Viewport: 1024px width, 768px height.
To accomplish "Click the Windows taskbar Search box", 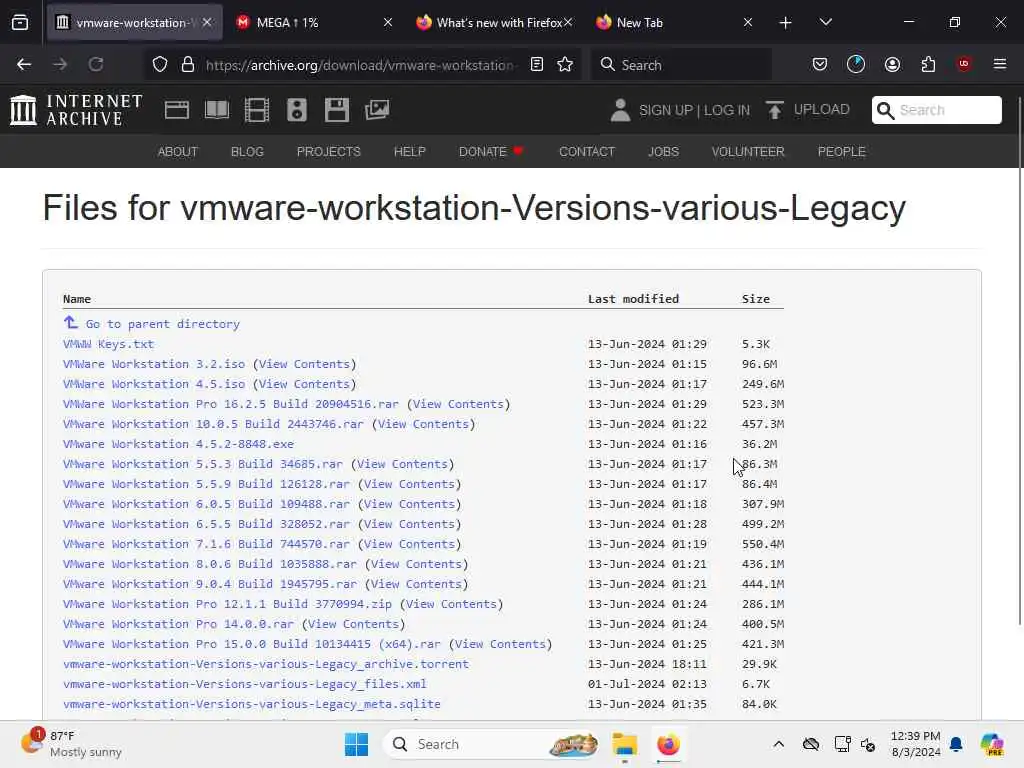I will pyautogui.click(x=492, y=744).
